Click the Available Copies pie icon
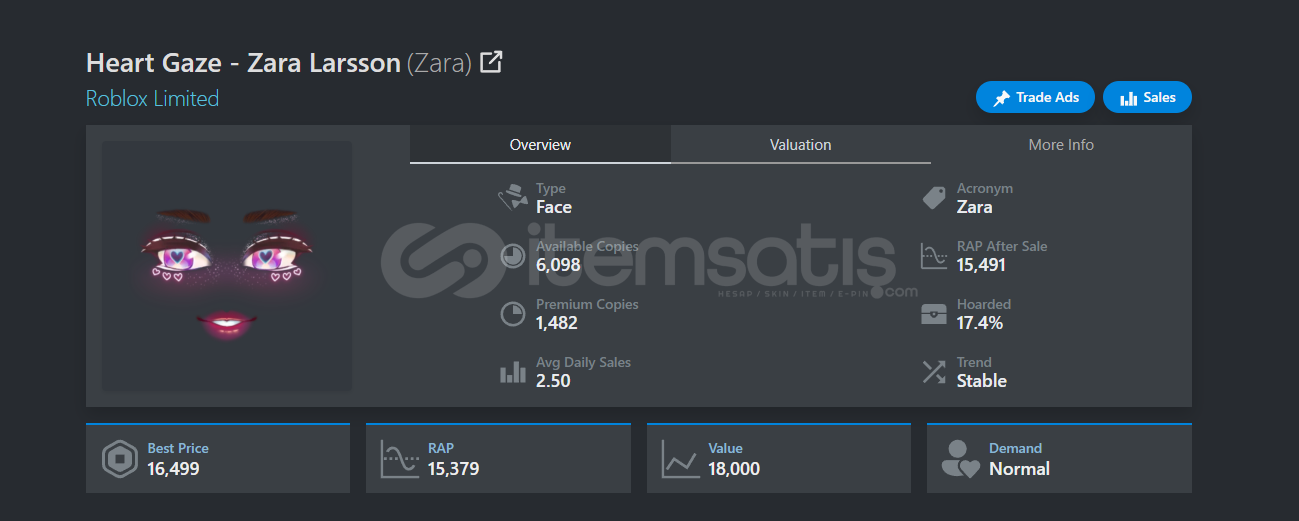 [x=513, y=256]
